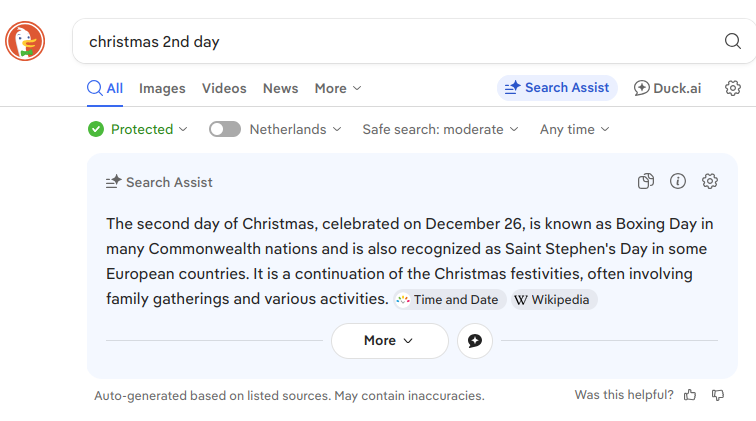Open the Wikipedia source link

click(x=552, y=299)
